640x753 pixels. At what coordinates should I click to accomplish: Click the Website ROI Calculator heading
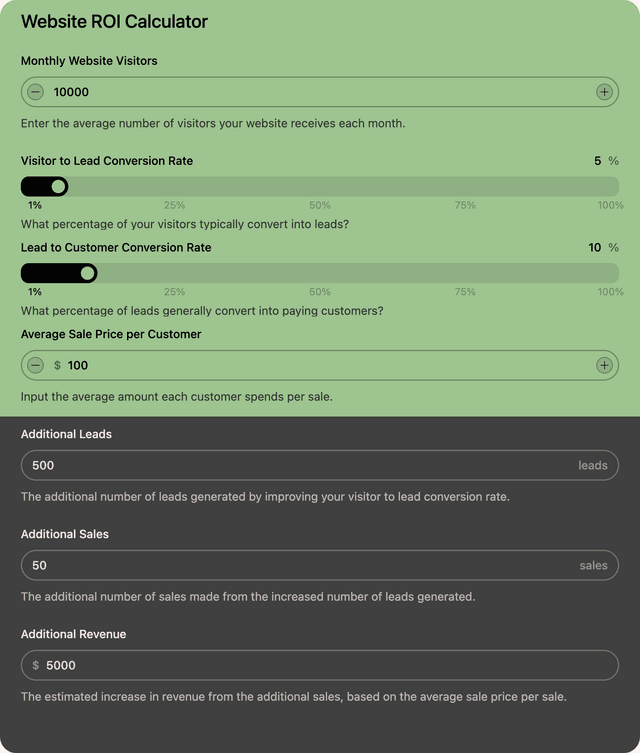coord(114,22)
